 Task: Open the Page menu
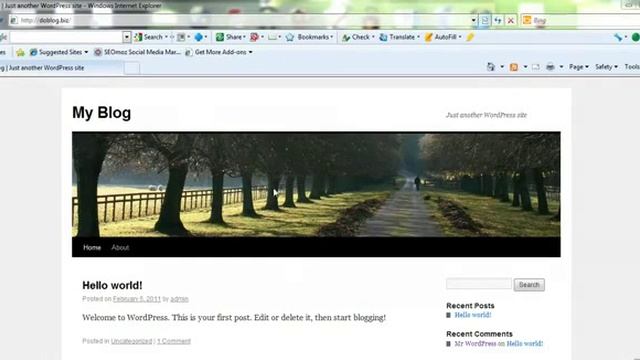(x=579, y=67)
